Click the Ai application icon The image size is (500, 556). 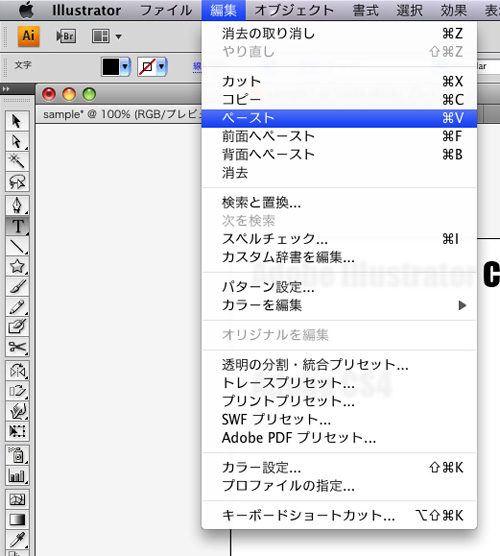29,36
